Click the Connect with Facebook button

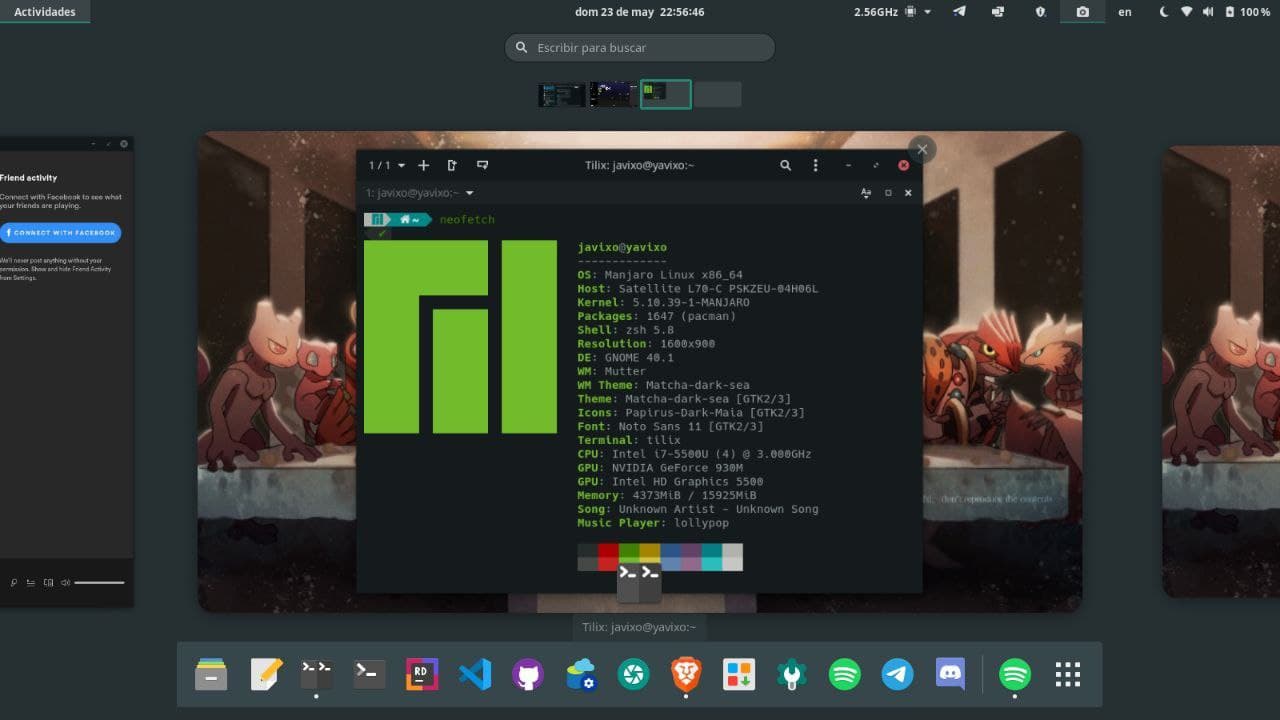pyautogui.click(x=60, y=232)
